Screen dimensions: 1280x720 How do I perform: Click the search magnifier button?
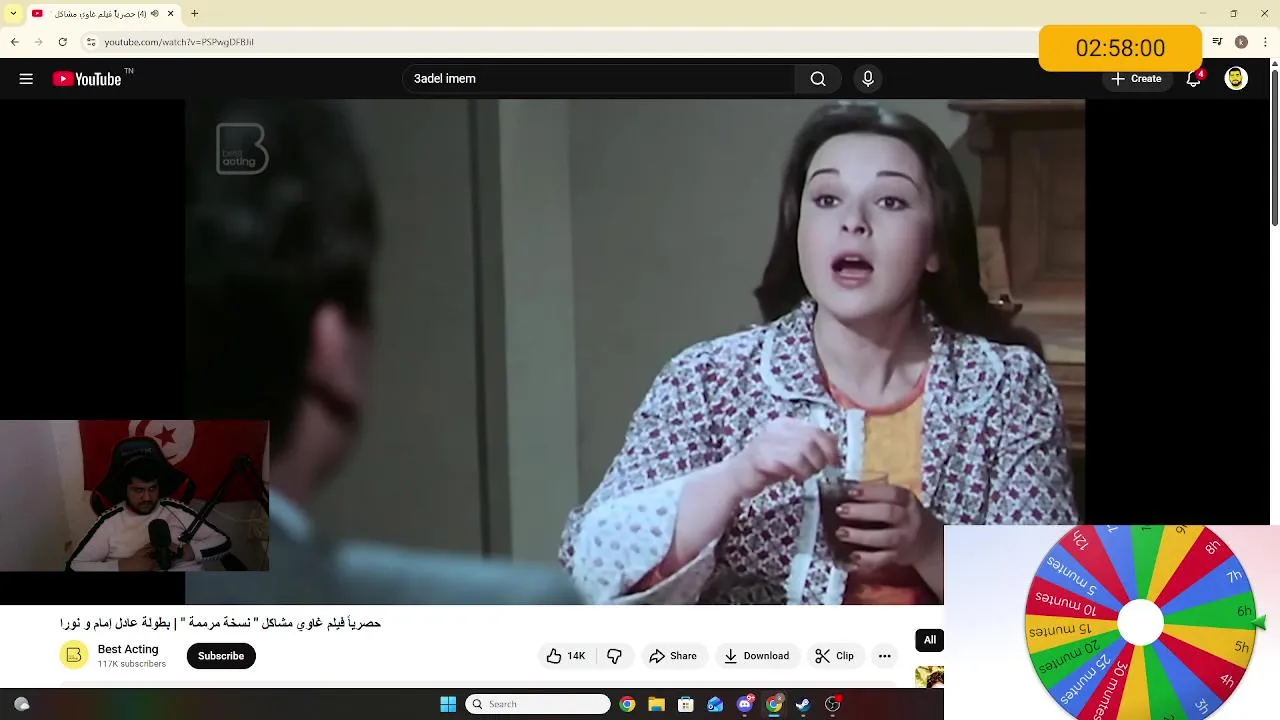click(x=818, y=79)
